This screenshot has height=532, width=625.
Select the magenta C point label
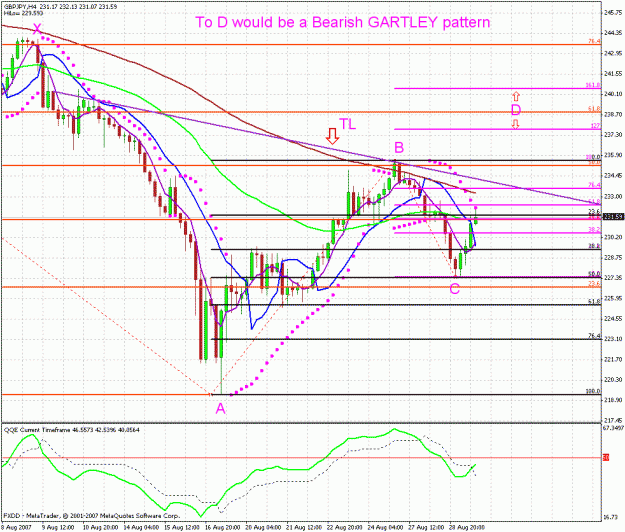[454, 289]
